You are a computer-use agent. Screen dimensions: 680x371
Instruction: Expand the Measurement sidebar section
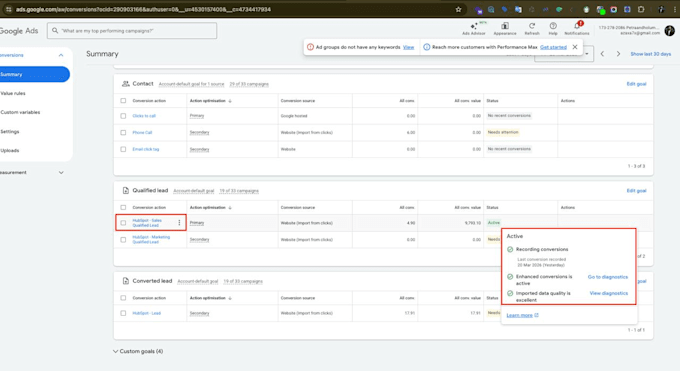[x=61, y=172]
